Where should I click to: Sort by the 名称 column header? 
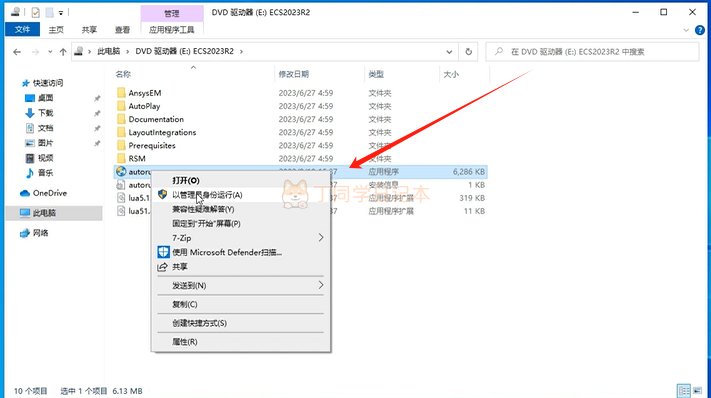pyautogui.click(x=123, y=74)
